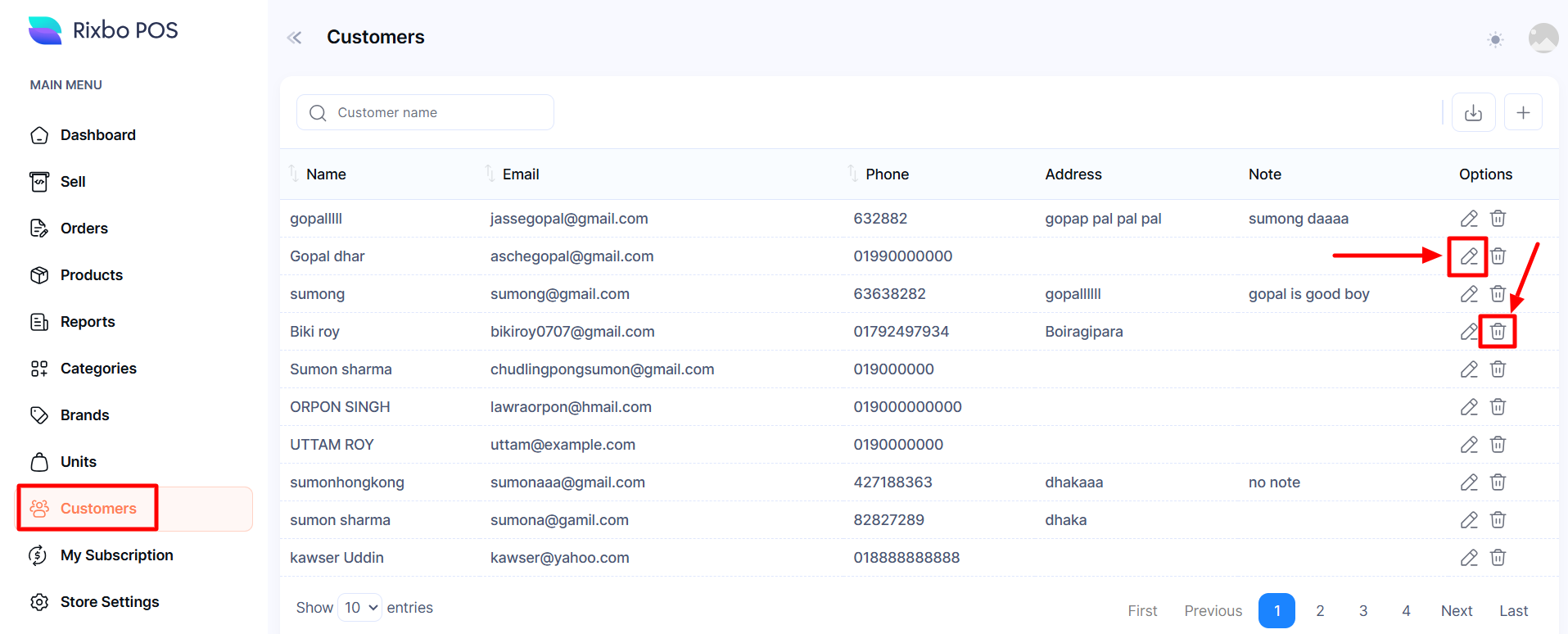Edit the kawser Uddin customer entry
The height and width of the screenshot is (634, 1568).
tap(1469, 558)
